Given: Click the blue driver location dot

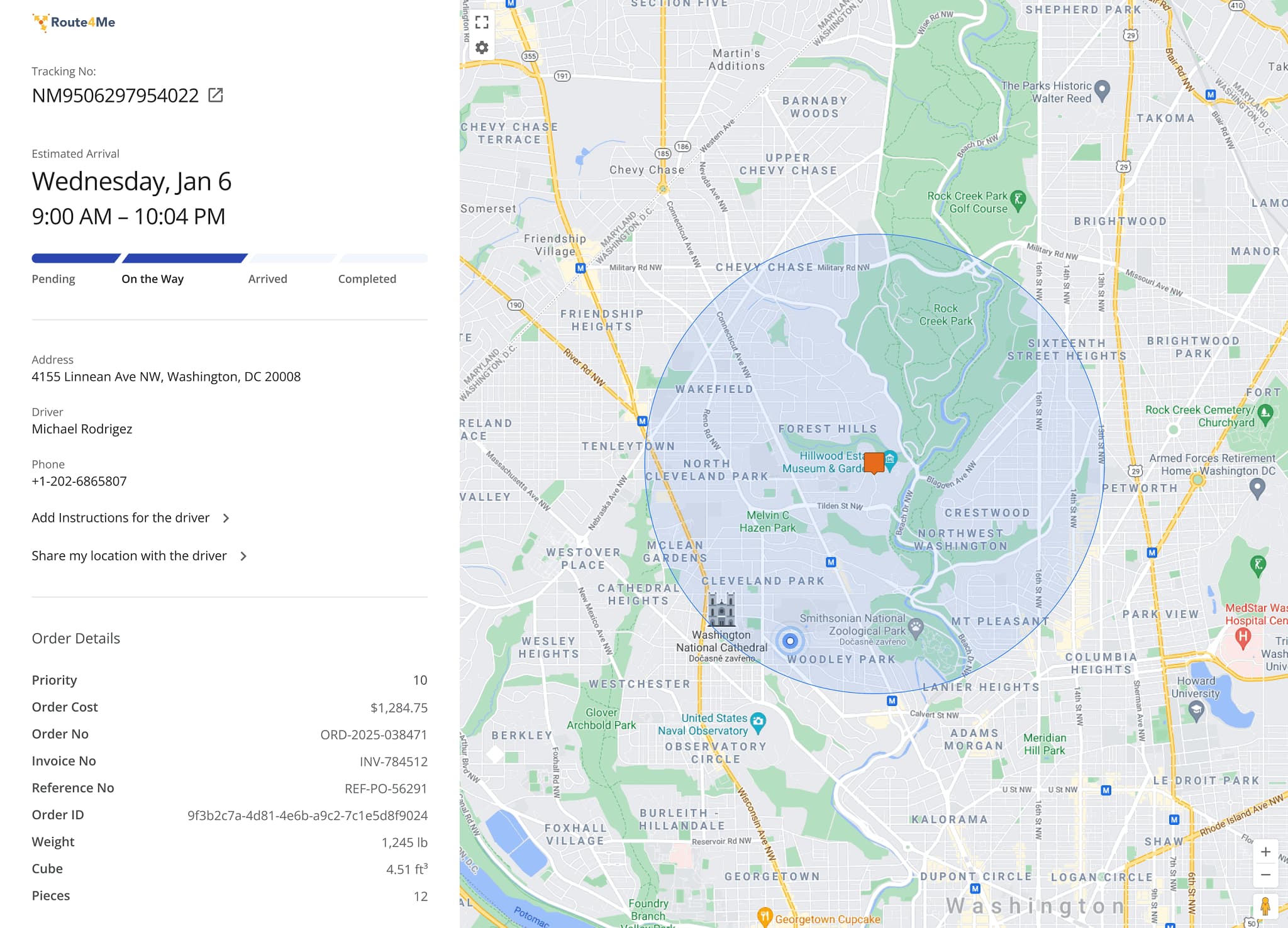Looking at the screenshot, I should tap(791, 641).
